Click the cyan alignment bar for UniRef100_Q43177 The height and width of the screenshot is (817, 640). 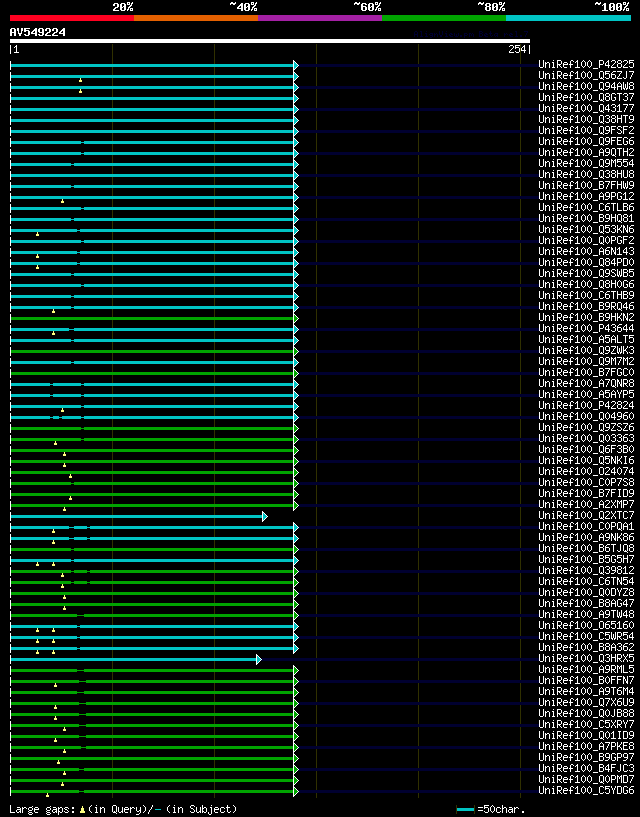[x=152, y=109]
